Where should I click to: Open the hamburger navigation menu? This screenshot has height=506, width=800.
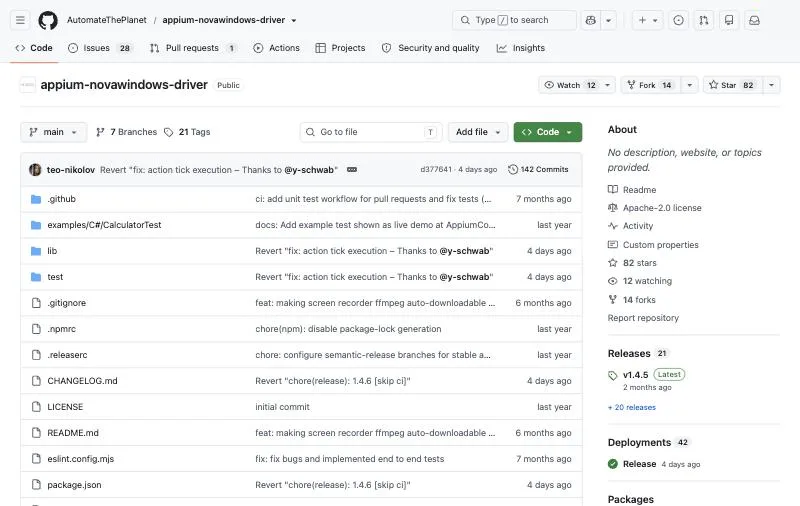coord(20,20)
